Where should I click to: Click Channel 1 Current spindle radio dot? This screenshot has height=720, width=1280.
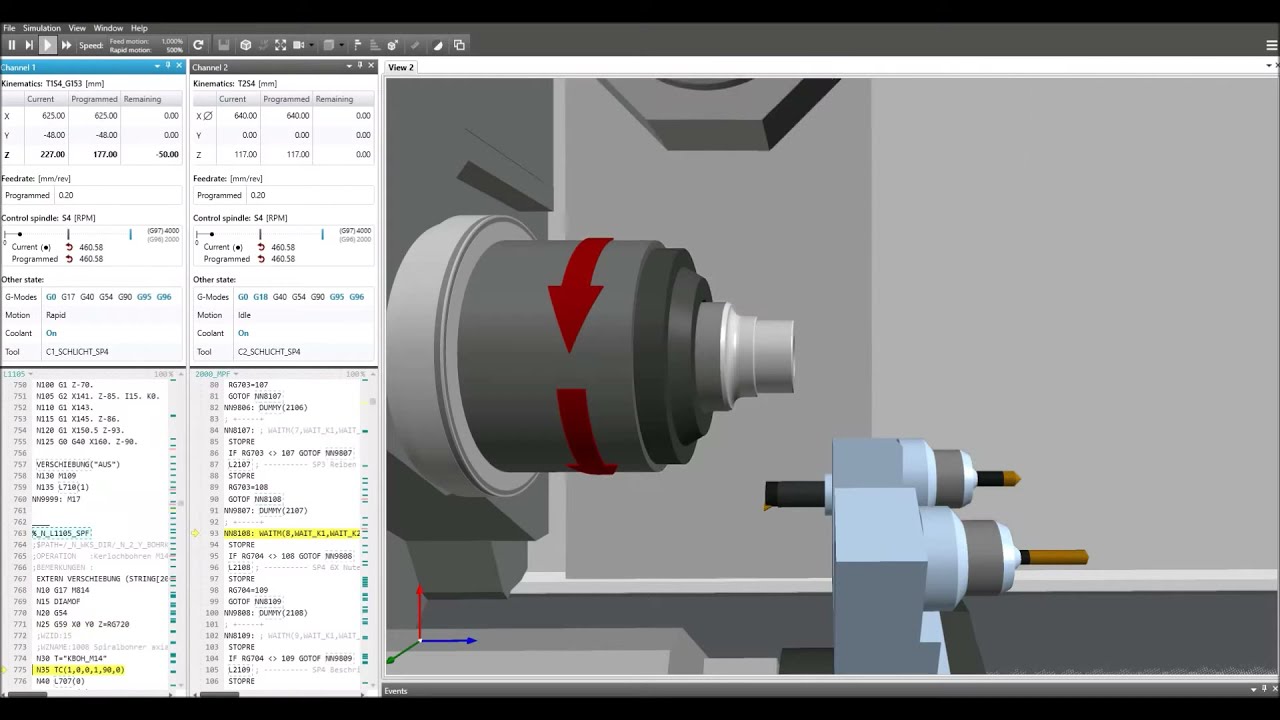tap(45, 247)
